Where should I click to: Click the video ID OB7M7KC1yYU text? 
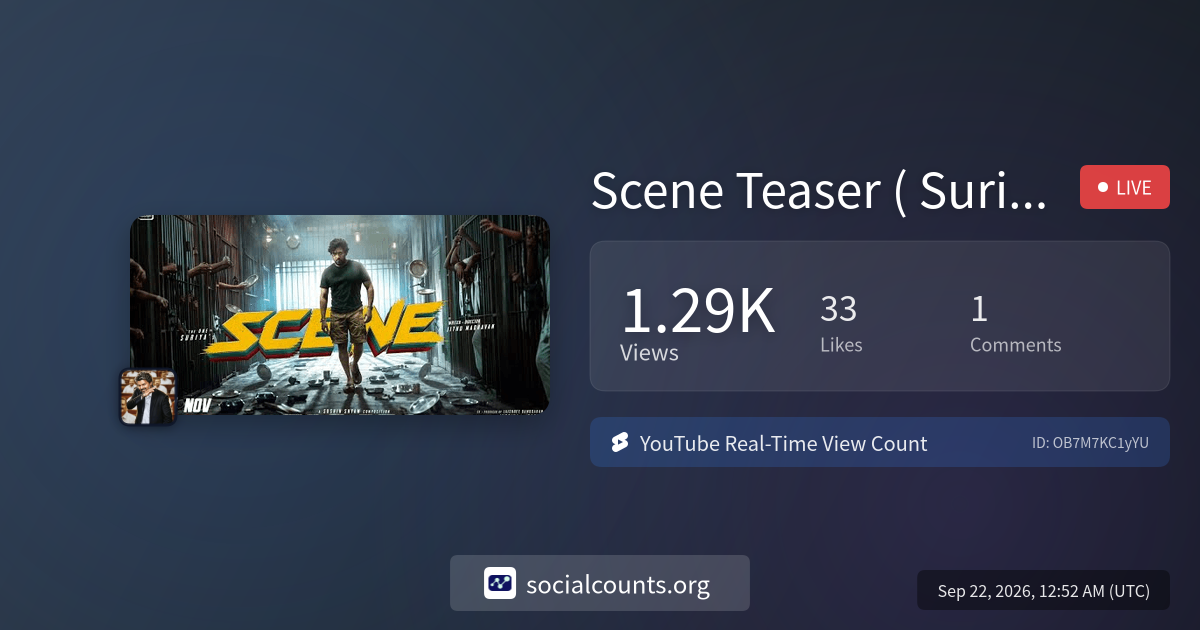(x=1090, y=443)
